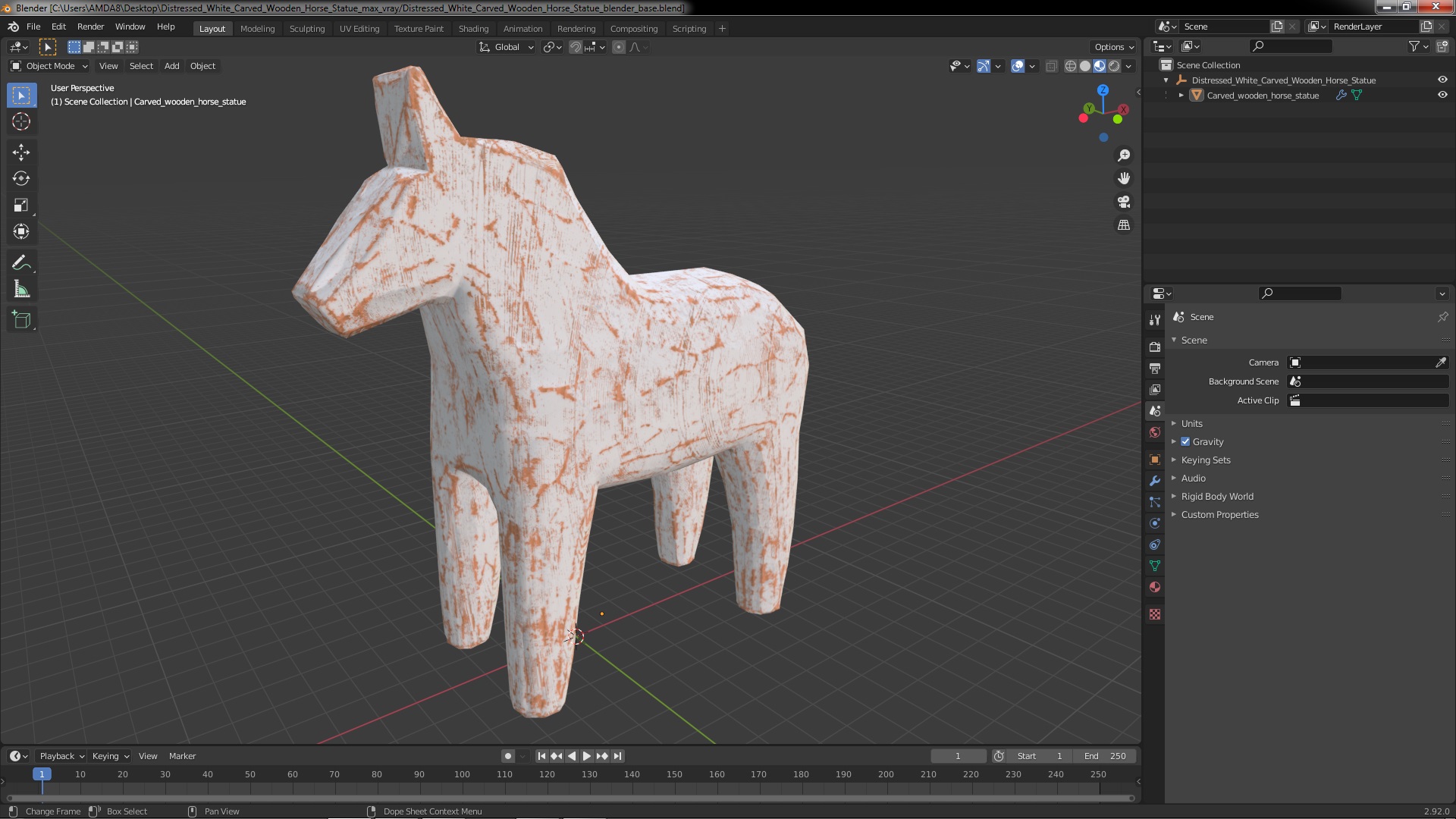Select the Annotate tool
The height and width of the screenshot is (819, 1456).
tap(21, 263)
